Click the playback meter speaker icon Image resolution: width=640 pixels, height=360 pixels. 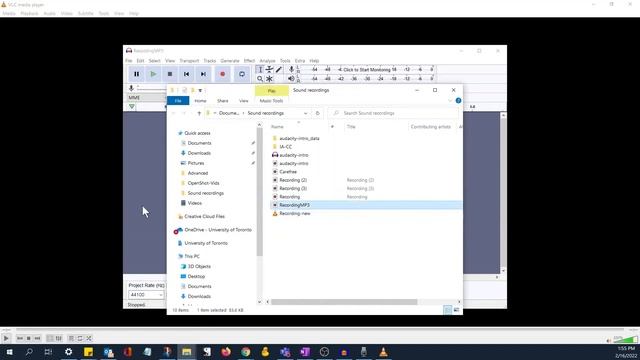pos(291,78)
